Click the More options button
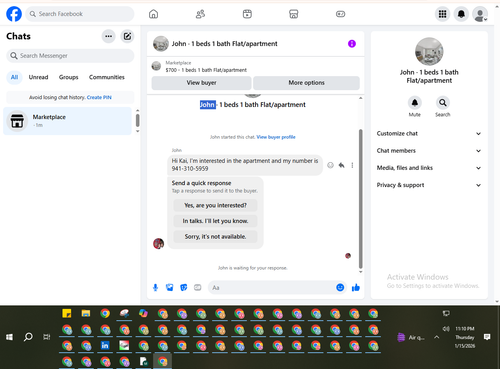Viewport: 500px width, 369px height. point(306,83)
